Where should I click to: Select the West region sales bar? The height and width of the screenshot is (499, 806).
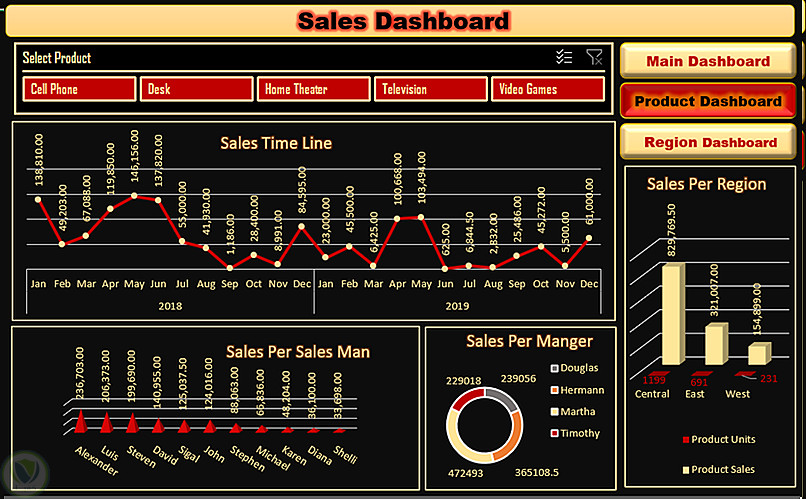point(759,354)
